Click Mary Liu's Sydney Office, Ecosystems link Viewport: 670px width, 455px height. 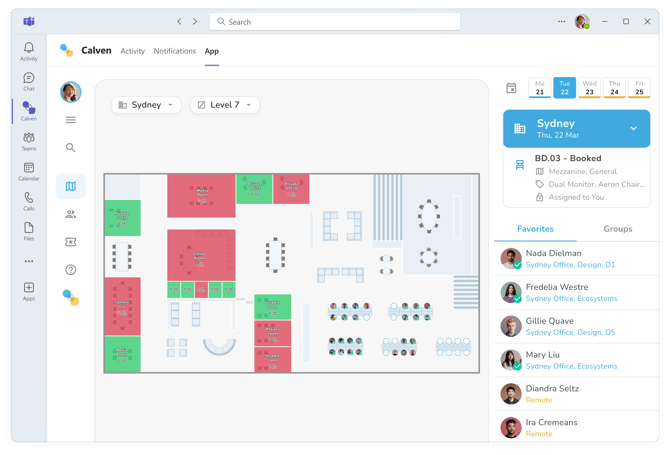tap(571, 366)
